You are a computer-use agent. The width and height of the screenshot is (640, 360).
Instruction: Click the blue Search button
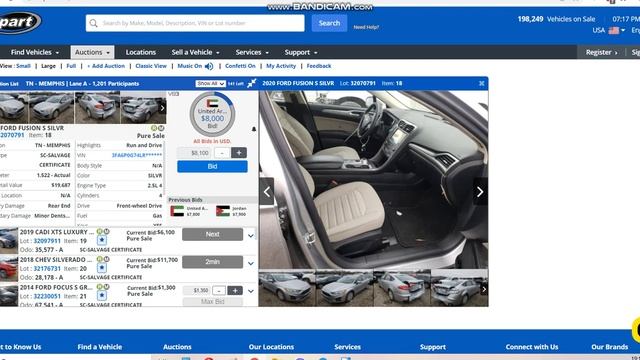[x=329, y=23]
